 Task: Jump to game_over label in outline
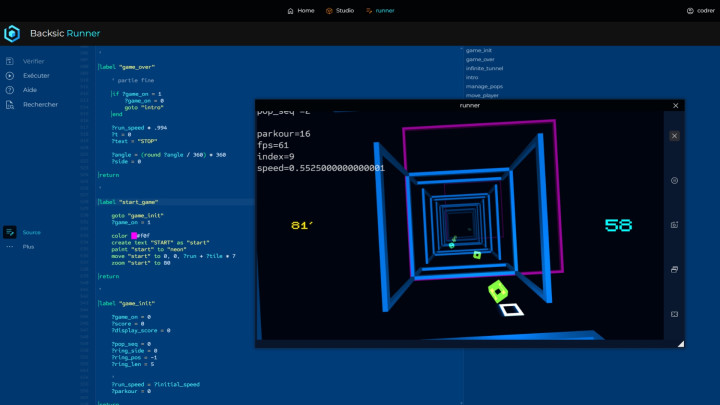[x=480, y=59]
